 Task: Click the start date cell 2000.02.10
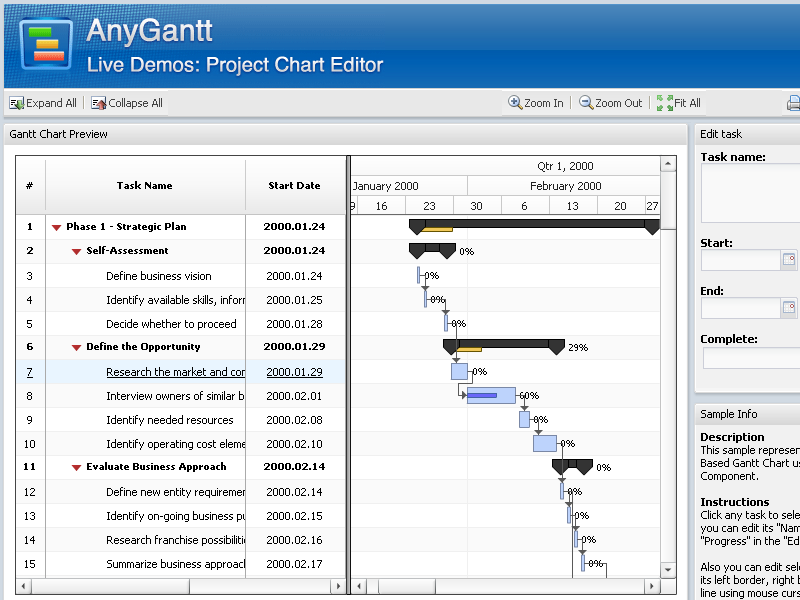click(294, 444)
